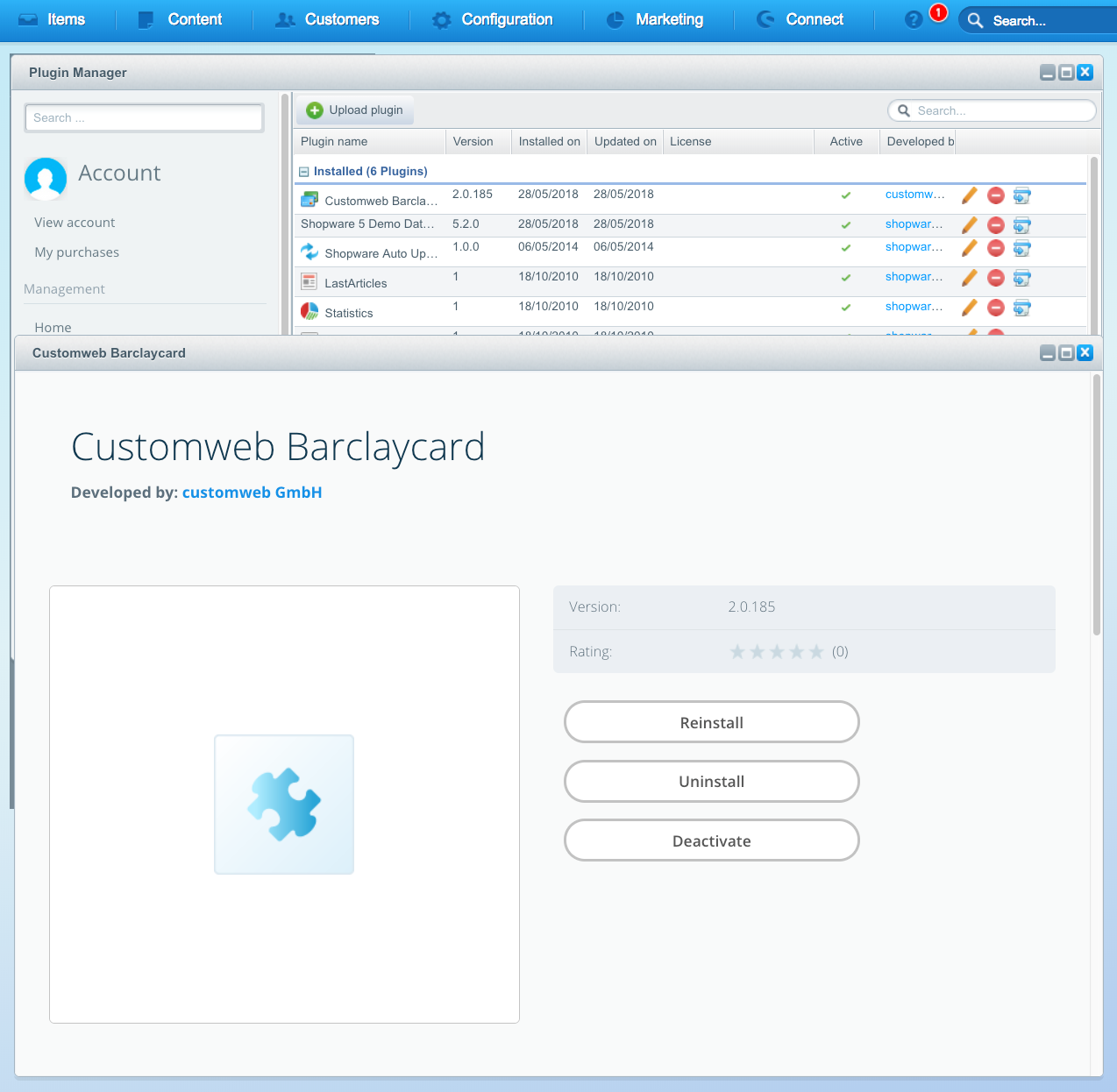1117x1092 pixels.
Task: Click reinstall icon on Shopware Auto Update row
Action: (1022, 248)
